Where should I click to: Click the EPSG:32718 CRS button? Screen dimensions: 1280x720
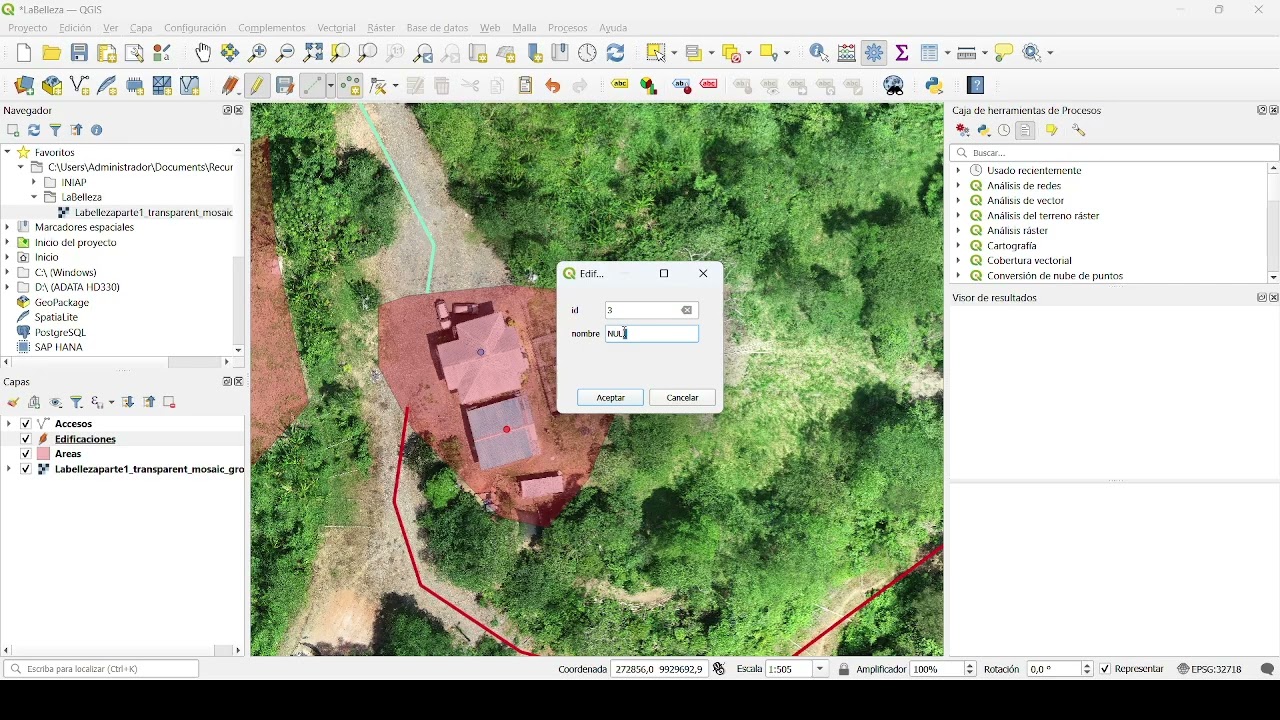[x=1210, y=670]
